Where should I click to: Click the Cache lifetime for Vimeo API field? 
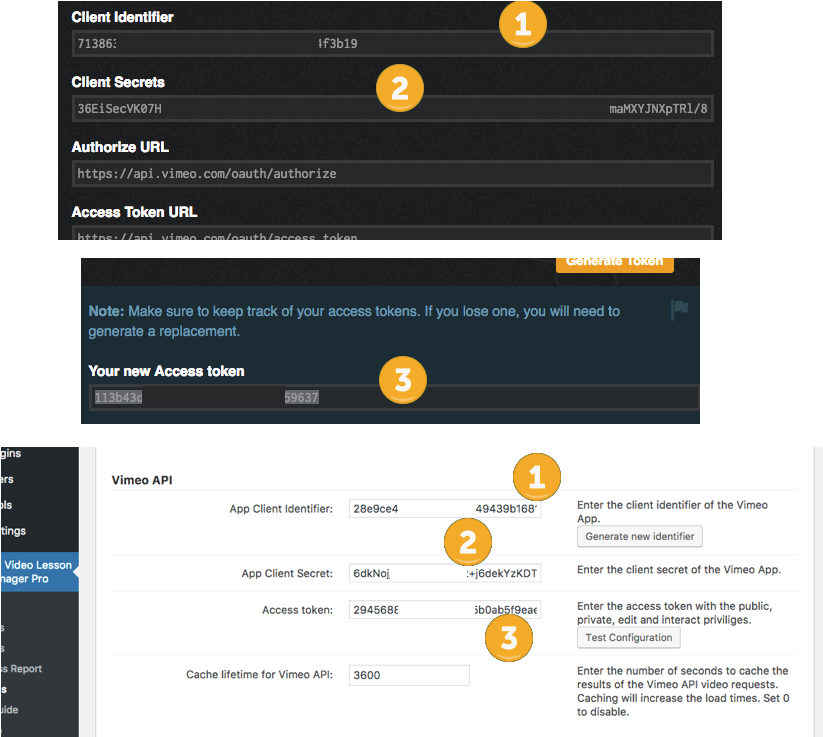tap(408, 675)
